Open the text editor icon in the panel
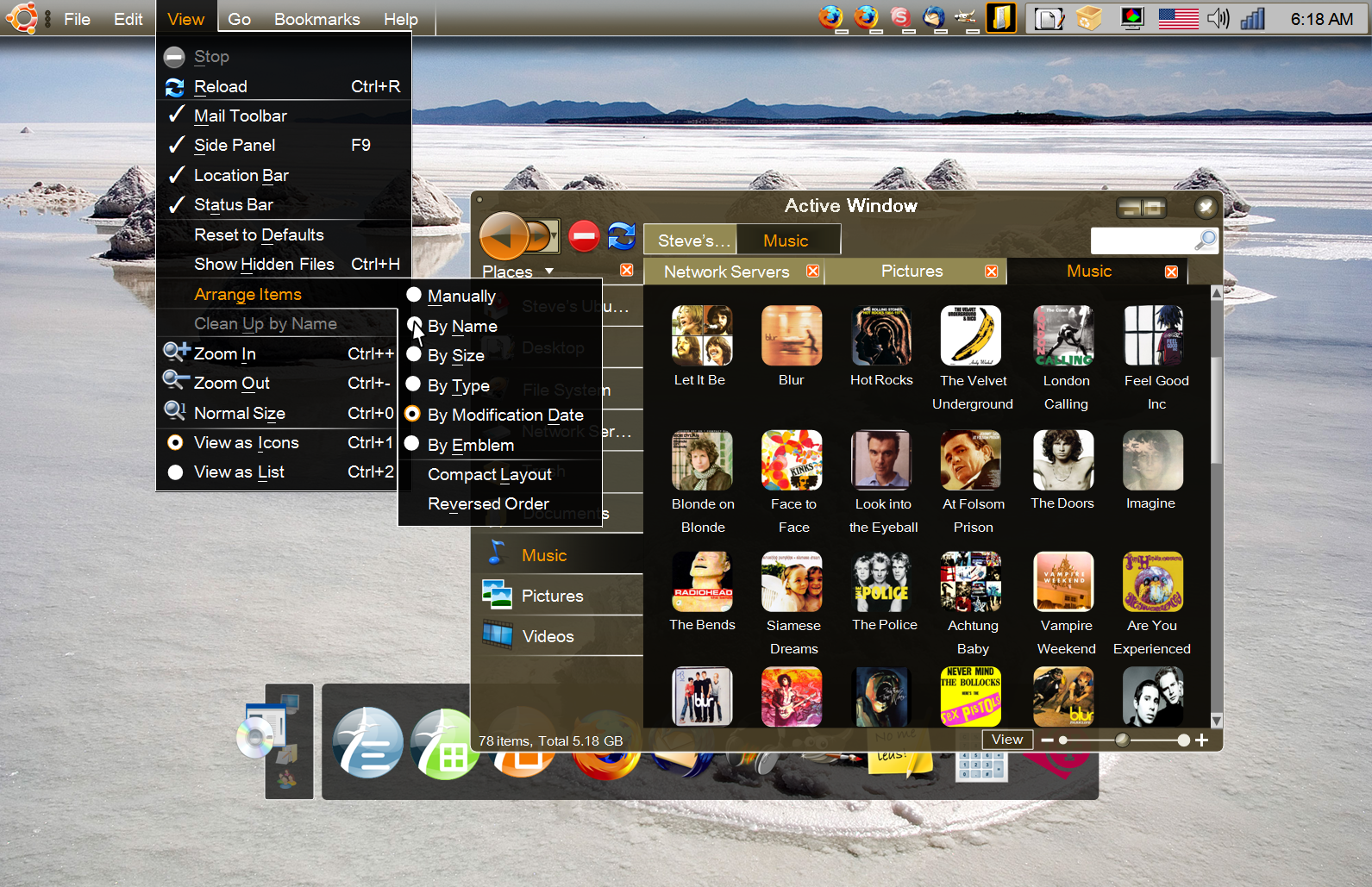 pos(1049,18)
